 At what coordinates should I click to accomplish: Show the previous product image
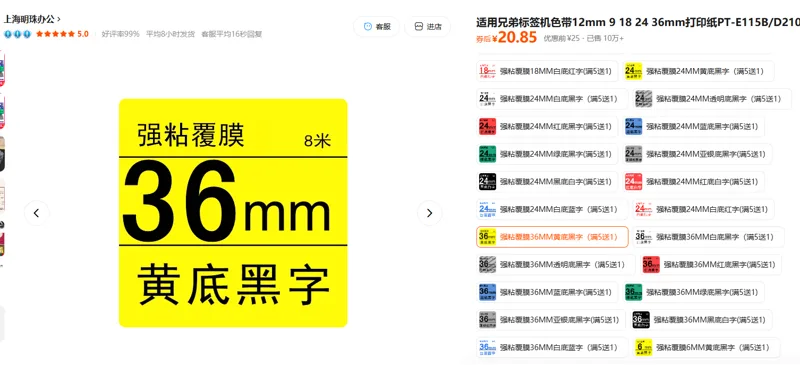pyautogui.click(x=37, y=213)
